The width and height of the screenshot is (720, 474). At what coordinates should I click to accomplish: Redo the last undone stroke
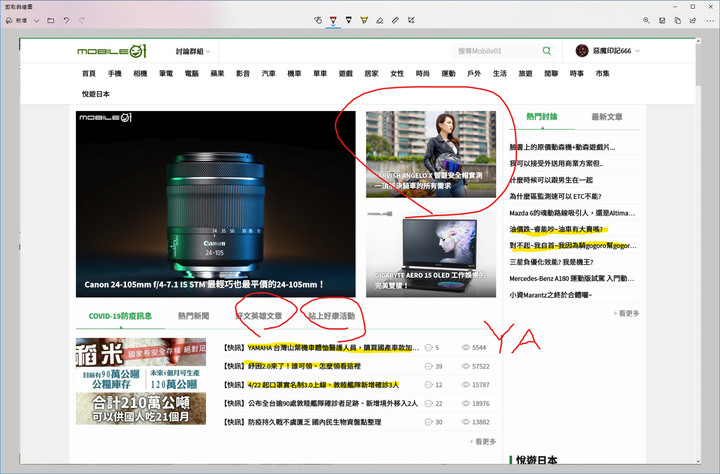click(82, 20)
